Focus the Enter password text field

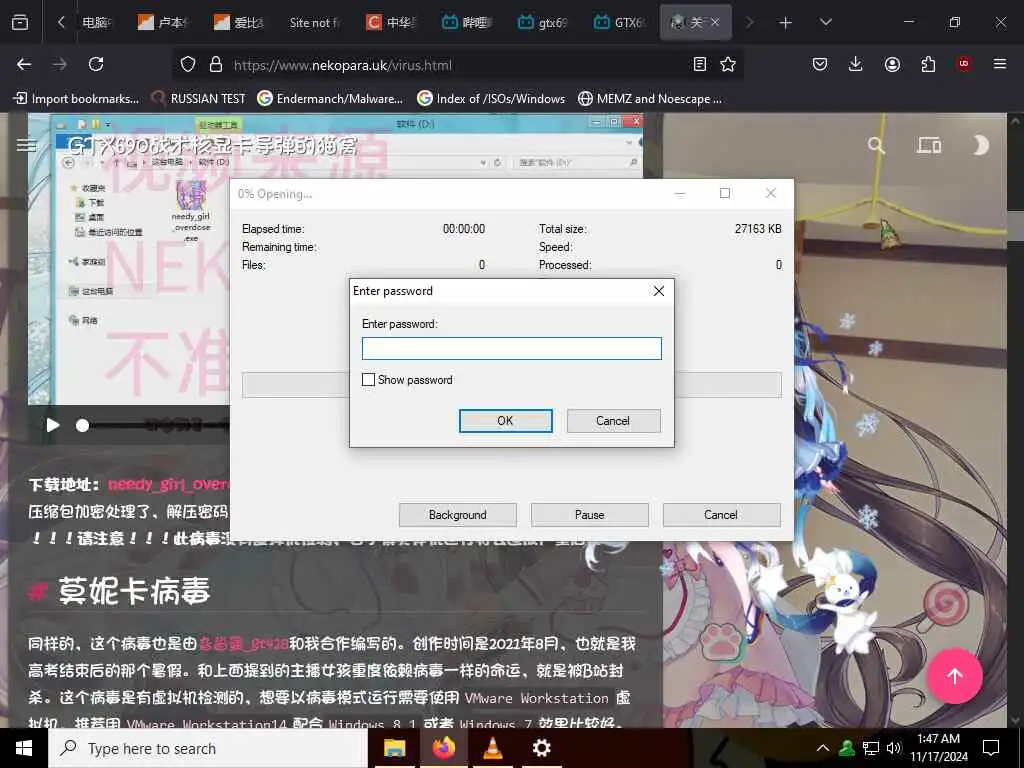[511, 349]
